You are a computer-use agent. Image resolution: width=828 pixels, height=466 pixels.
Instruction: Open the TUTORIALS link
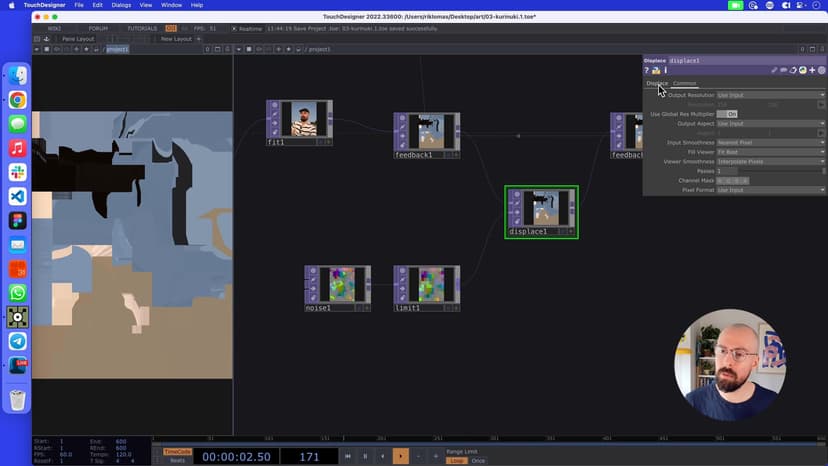pyautogui.click(x=142, y=28)
